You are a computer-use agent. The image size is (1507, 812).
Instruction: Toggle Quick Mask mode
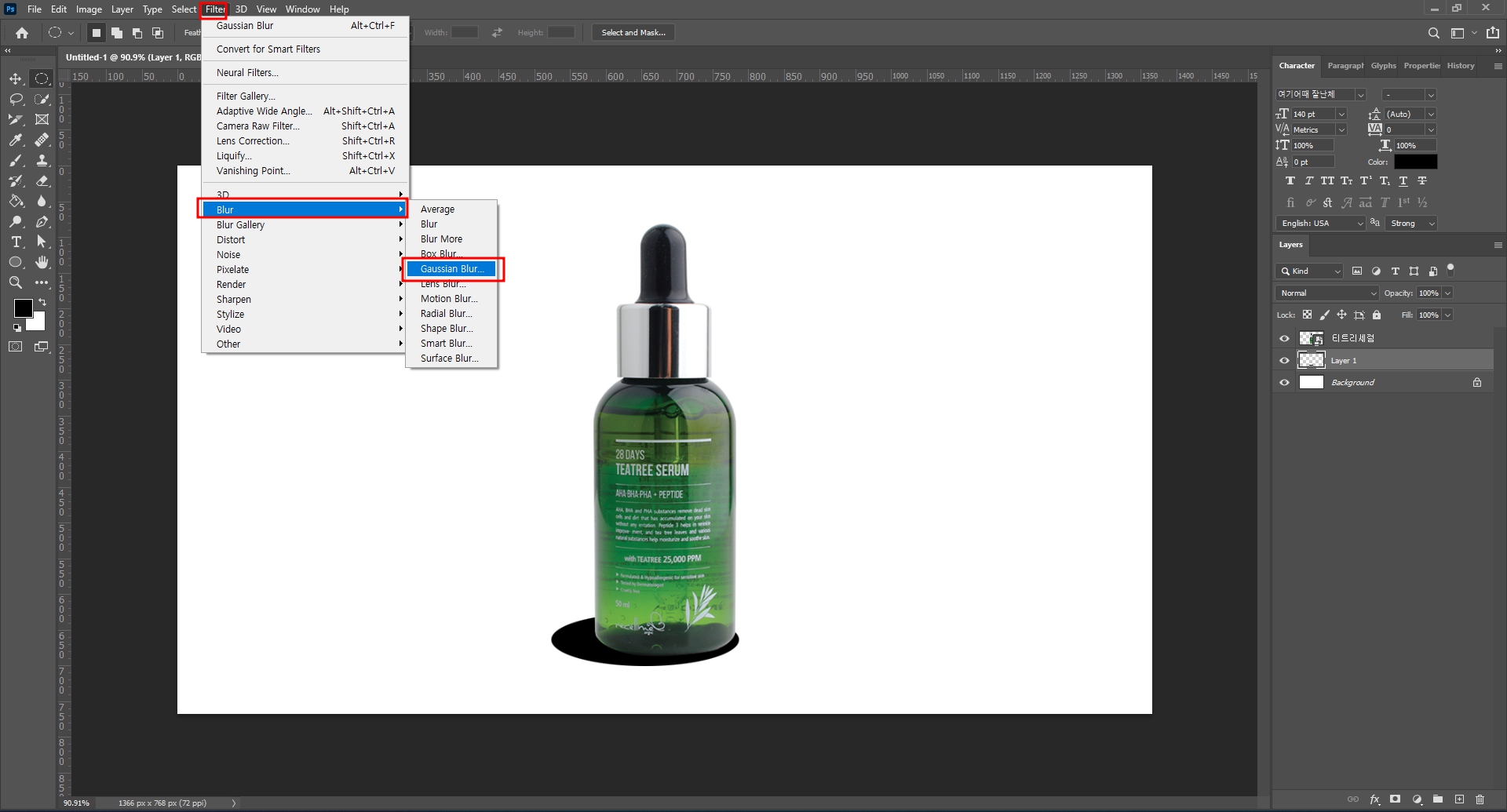[16, 346]
